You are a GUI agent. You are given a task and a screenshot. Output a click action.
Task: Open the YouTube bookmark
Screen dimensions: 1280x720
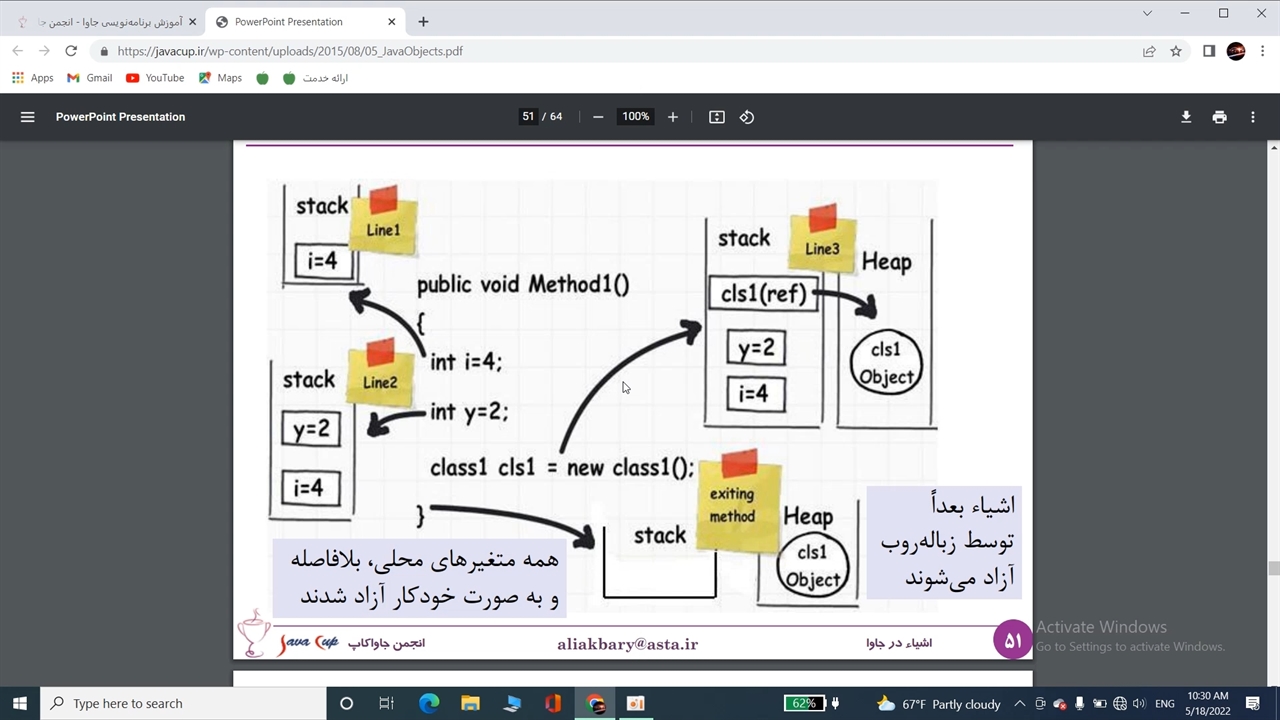(155, 78)
